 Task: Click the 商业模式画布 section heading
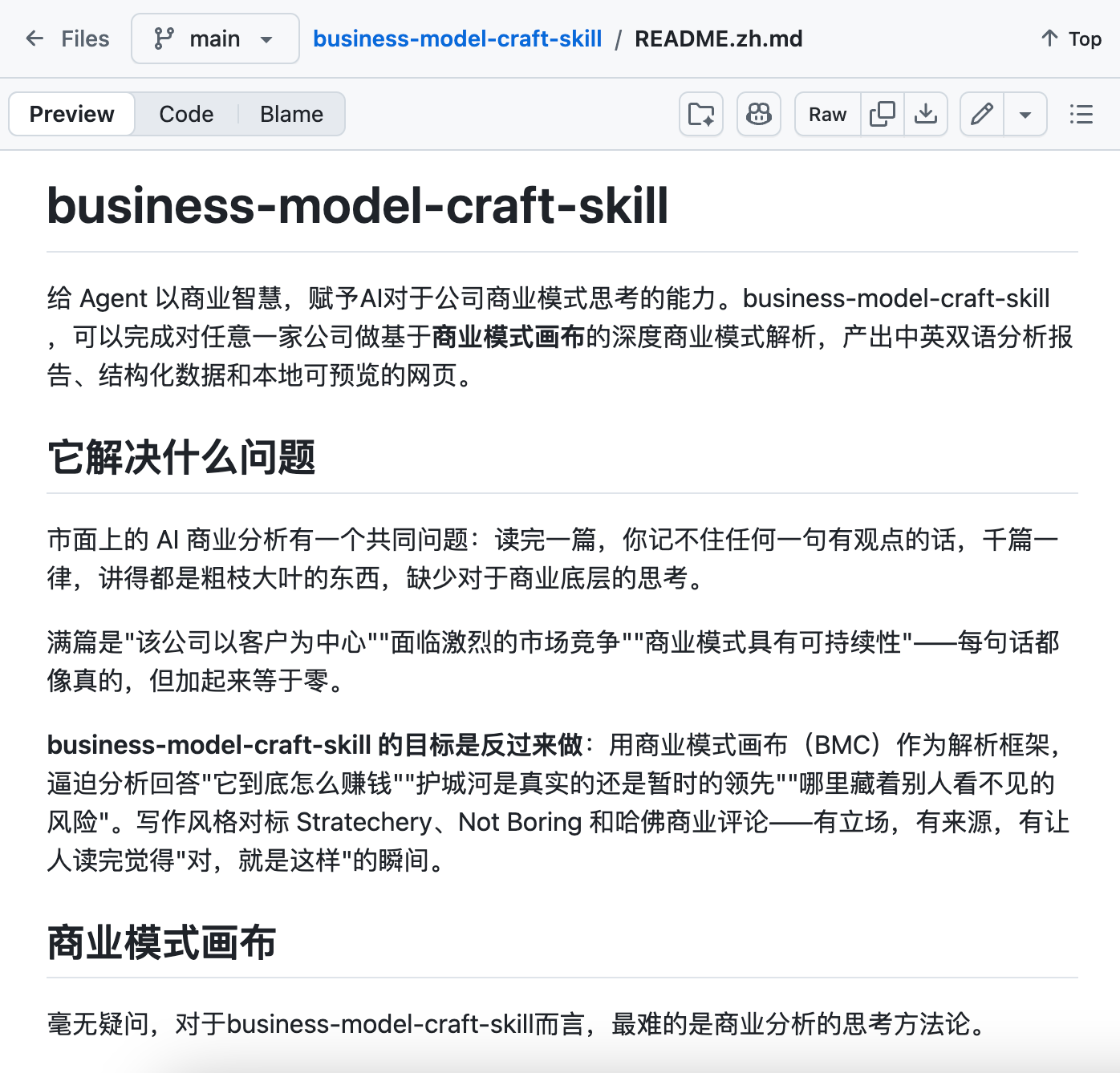pyautogui.click(x=161, y=941)
